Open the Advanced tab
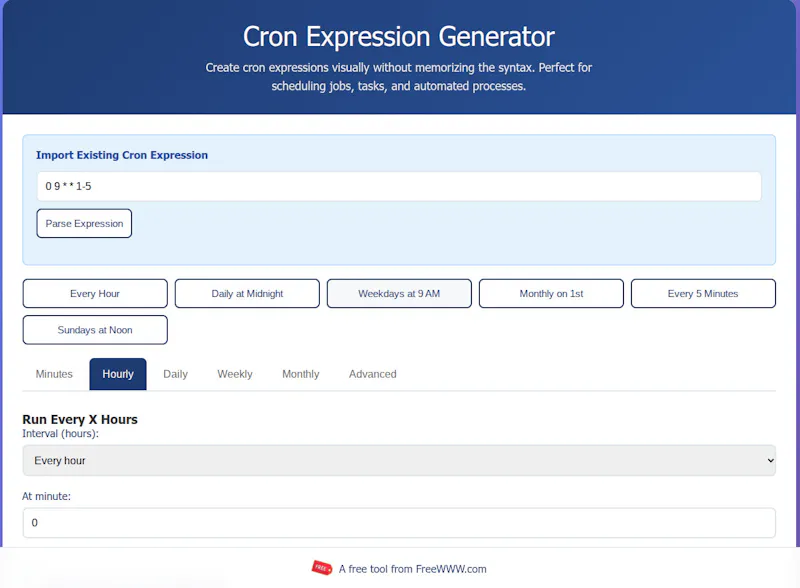The width and height of the screenshot is (800, 588). [372, 374]
